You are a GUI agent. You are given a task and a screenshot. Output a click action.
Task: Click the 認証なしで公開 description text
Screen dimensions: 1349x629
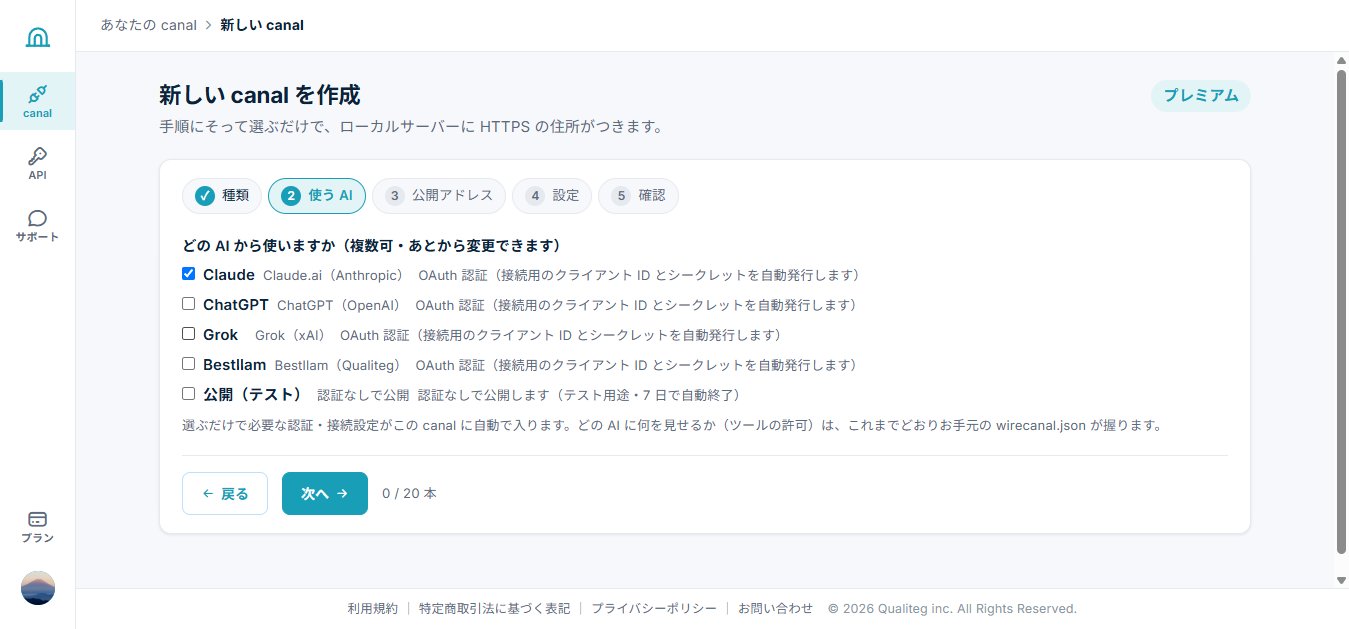coord(363,395)
